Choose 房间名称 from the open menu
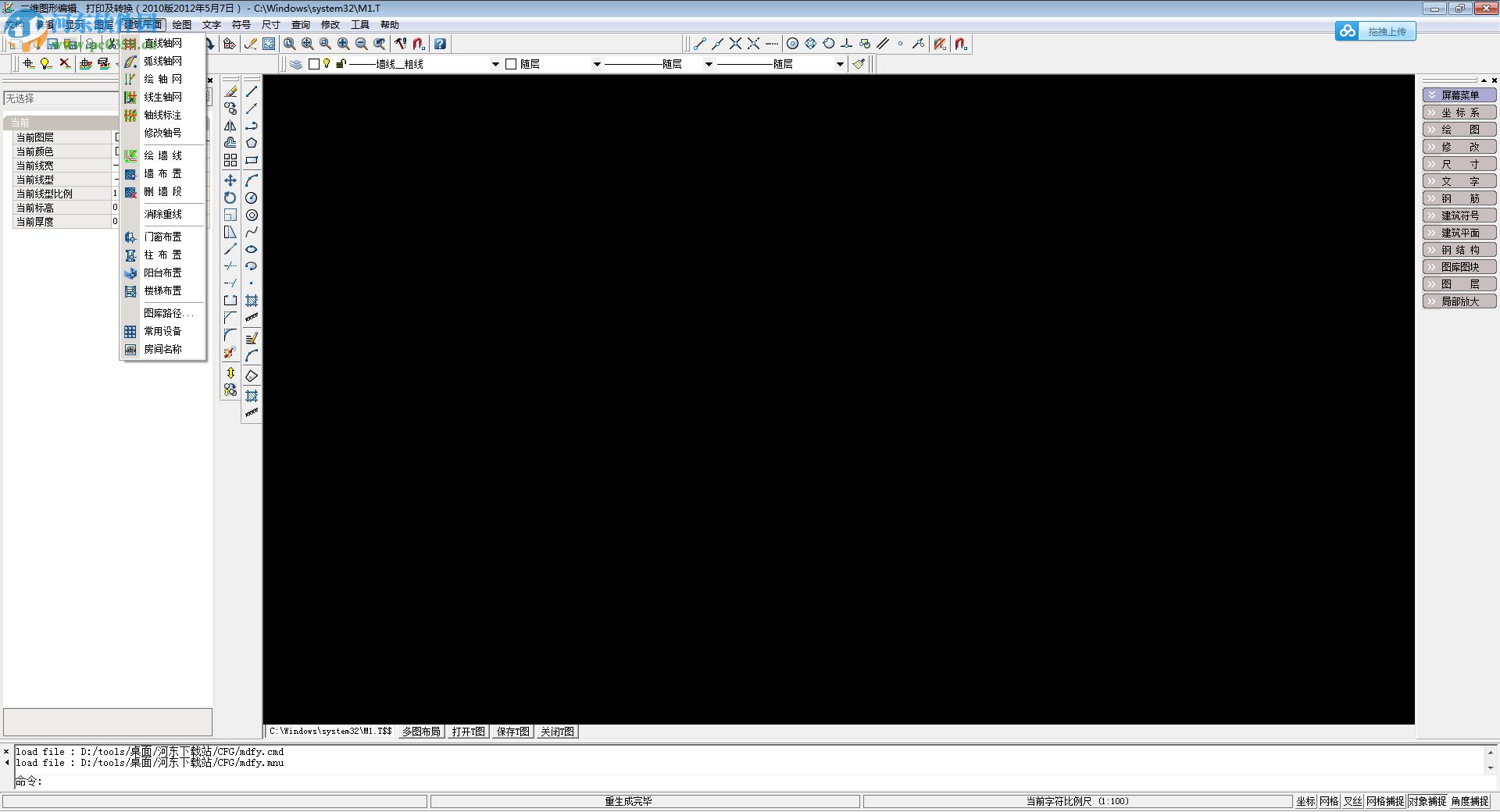Image resolution: width=1500 pixels, height=812 pixels. [x=162, y=349]
